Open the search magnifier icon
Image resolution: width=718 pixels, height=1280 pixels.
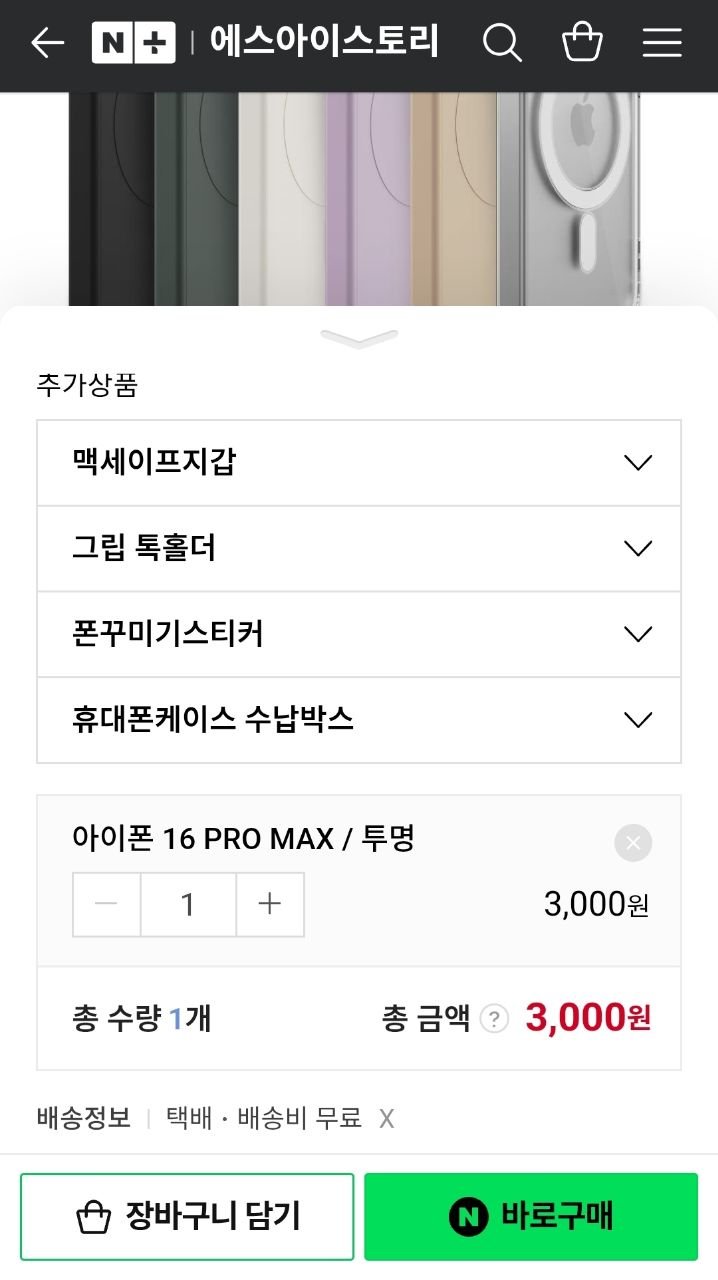click(502, 43)
